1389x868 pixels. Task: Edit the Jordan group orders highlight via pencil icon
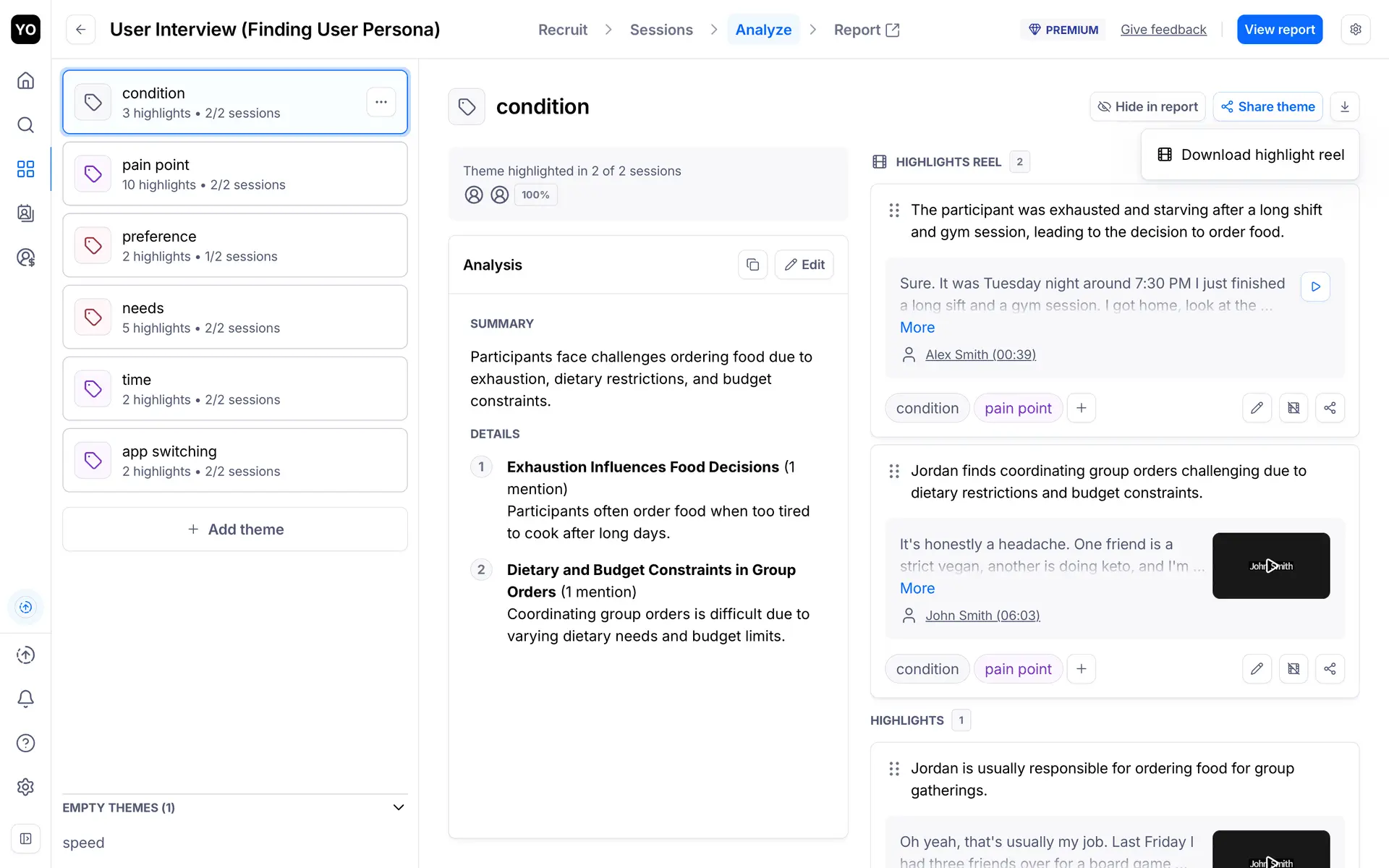(x=1257, y=669)
